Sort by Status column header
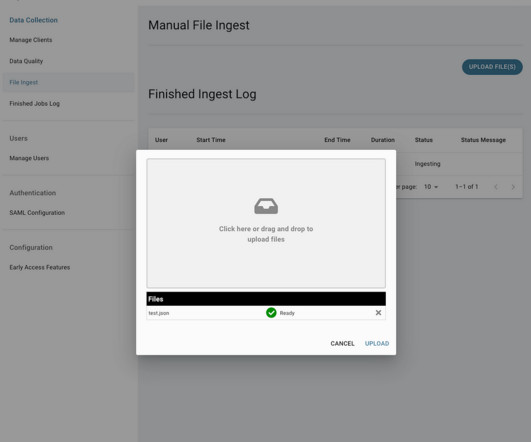 tap(424, 140)
